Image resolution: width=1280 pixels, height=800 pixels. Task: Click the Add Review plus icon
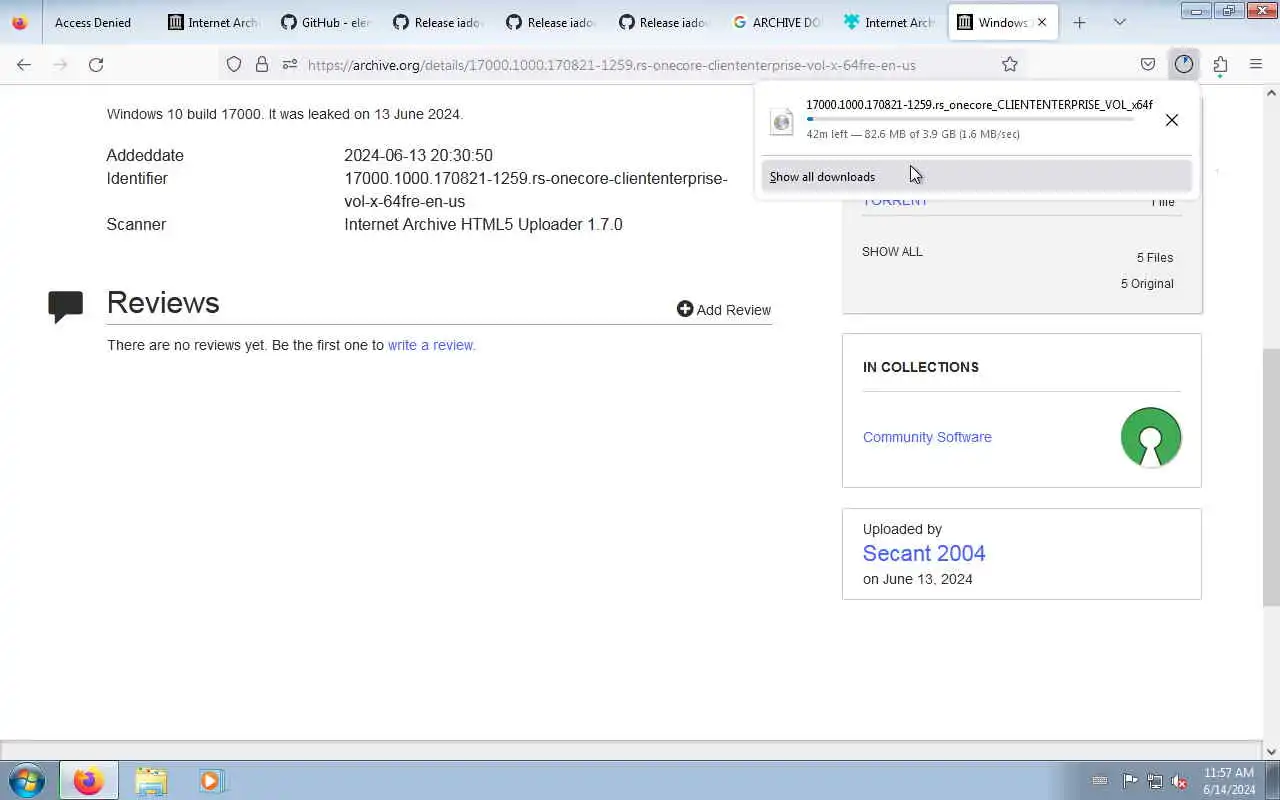pyautogui.click(x=685, y=309)
